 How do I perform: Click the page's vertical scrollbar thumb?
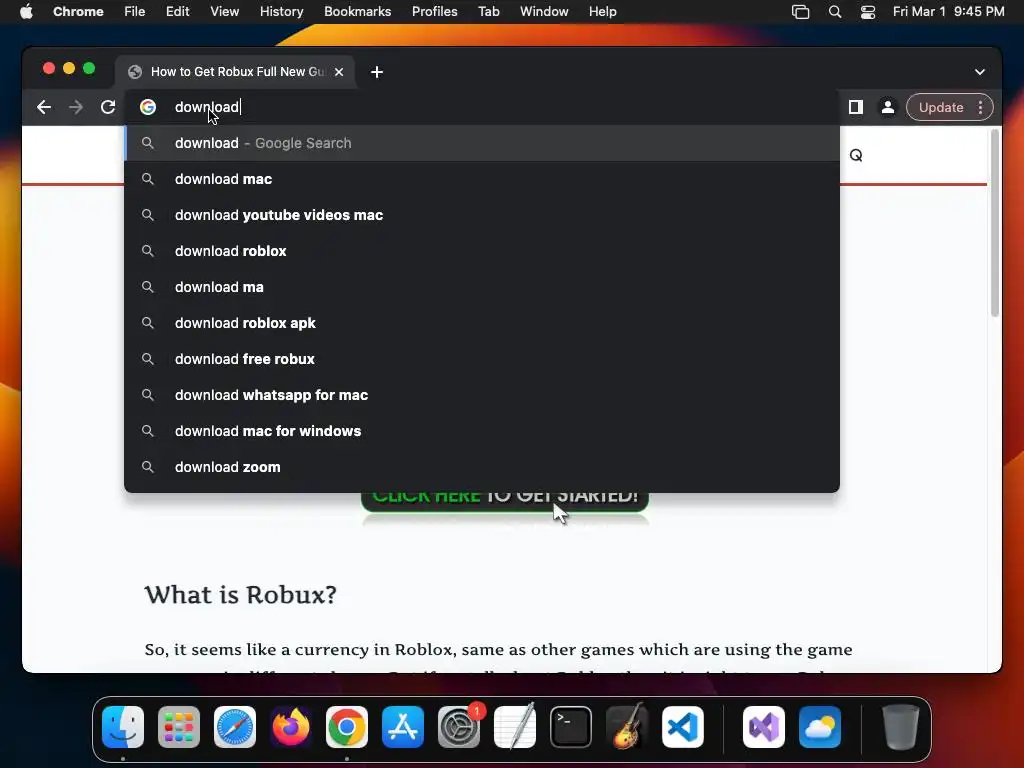pos(995,223)
